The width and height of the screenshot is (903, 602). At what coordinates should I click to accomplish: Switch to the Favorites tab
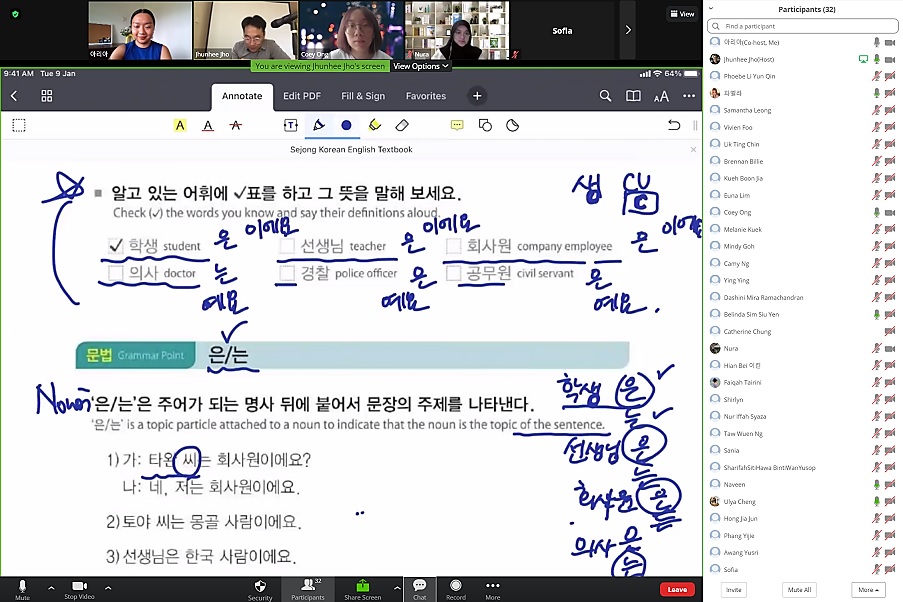426,96
